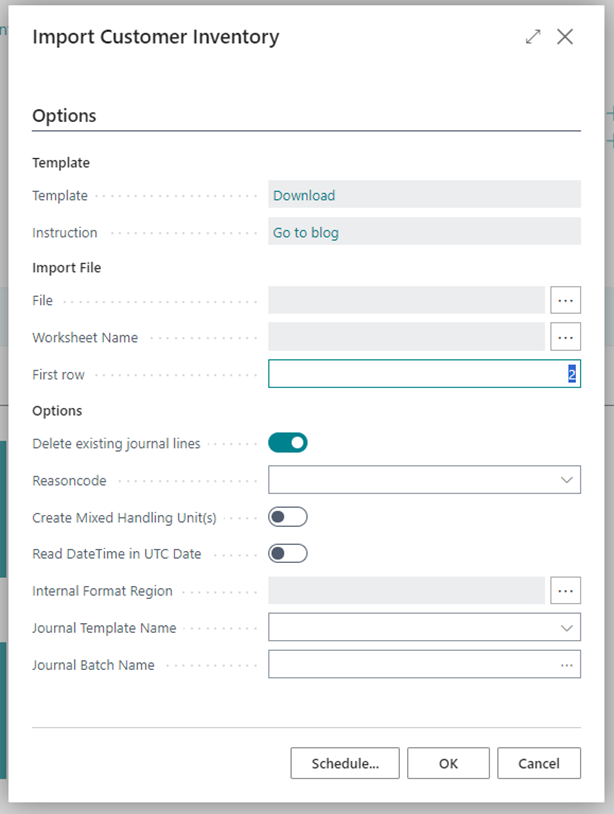
Task: Disable Delete existing journal lines toggle
Action: [x=288, y=443]
